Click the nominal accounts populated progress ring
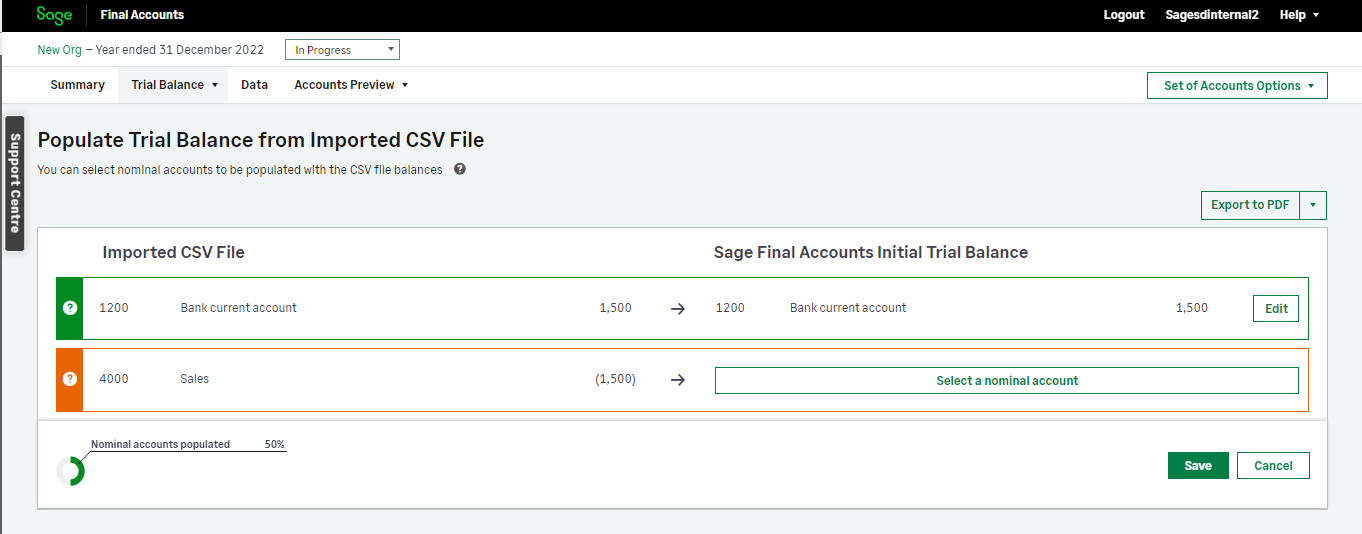 (71, 470)
